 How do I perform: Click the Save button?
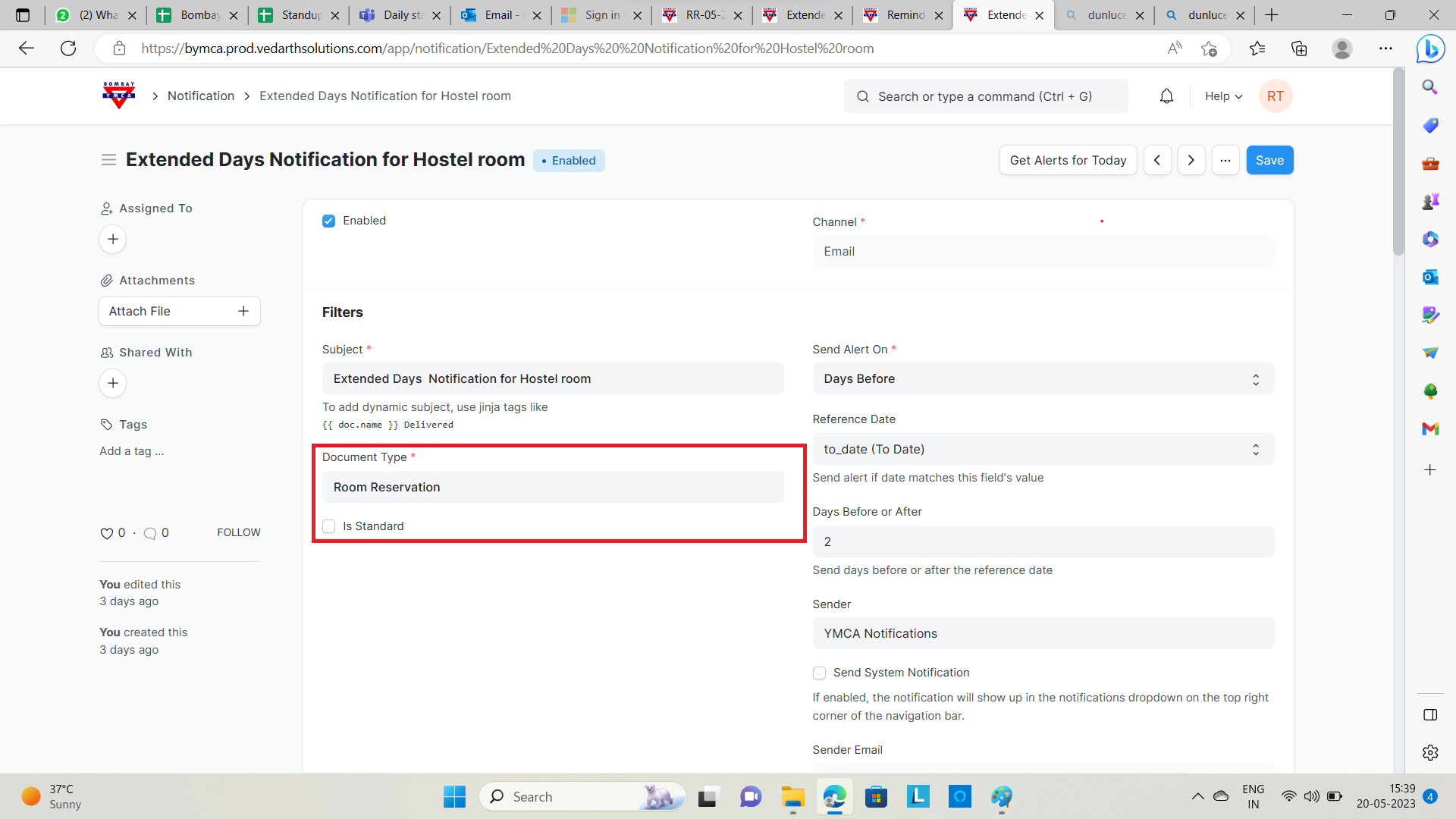pos(1269,160)
